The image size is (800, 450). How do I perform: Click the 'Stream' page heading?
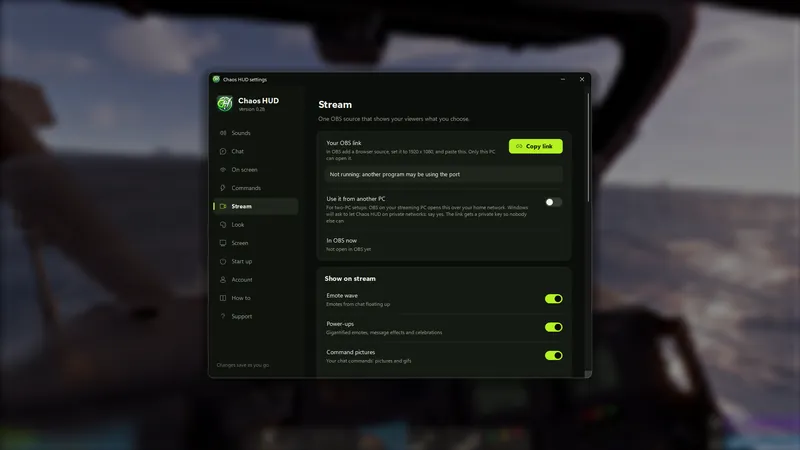[x=335, y=105]
